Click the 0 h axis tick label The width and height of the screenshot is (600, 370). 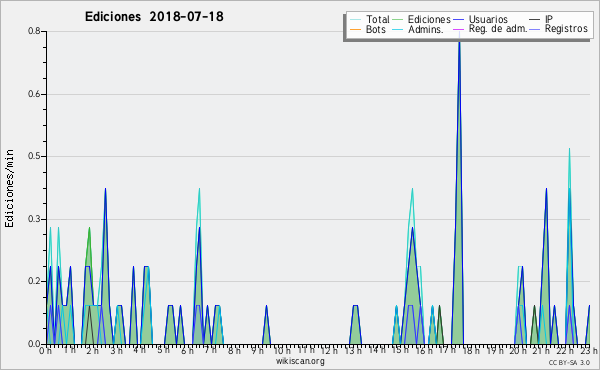(x=46, y=350)
